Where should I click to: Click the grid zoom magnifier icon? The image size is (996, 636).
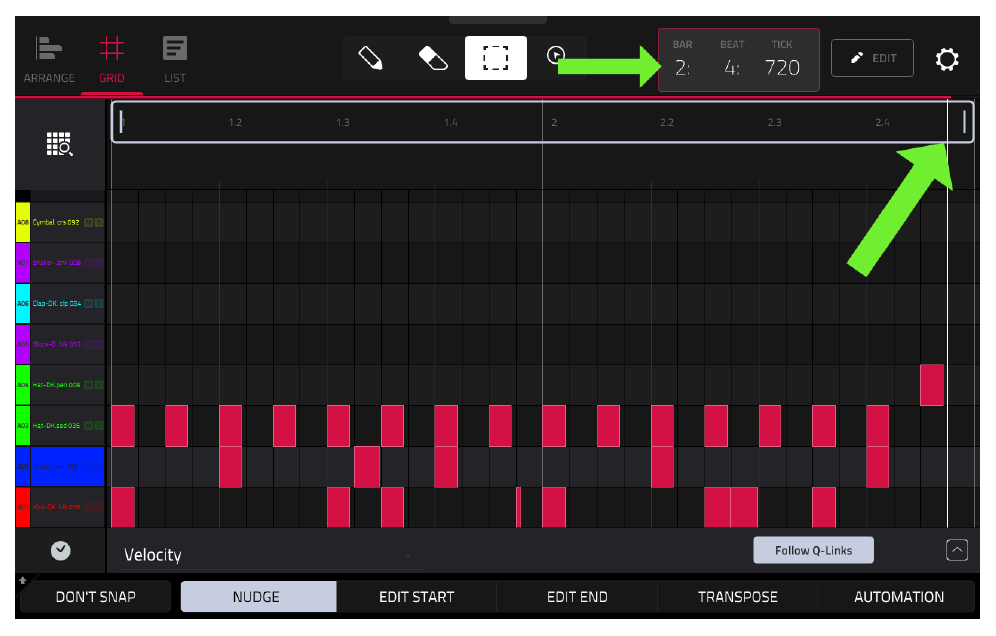tap(60, 144)
